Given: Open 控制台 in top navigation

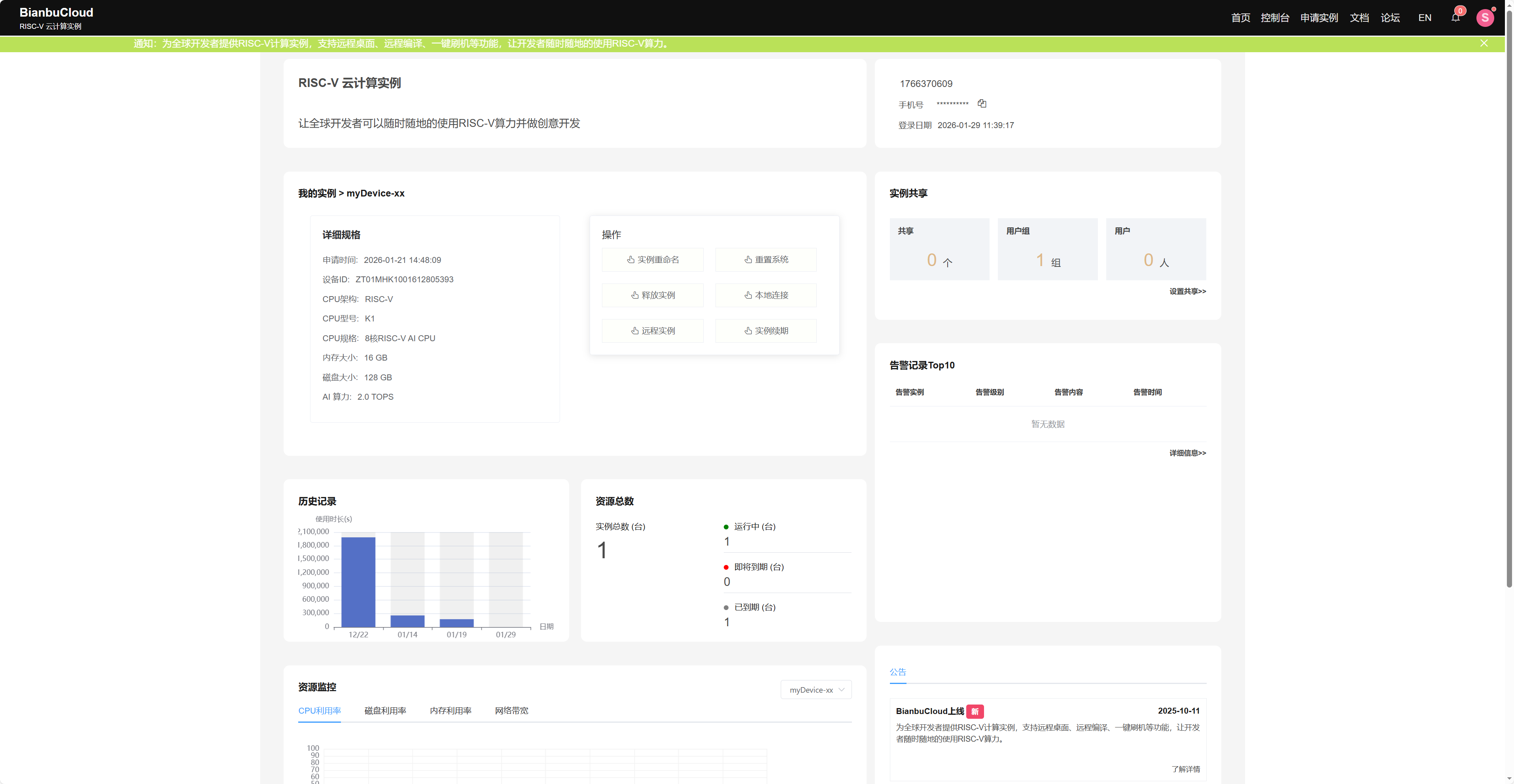Looking at the screenshot, I should 1274,18.
